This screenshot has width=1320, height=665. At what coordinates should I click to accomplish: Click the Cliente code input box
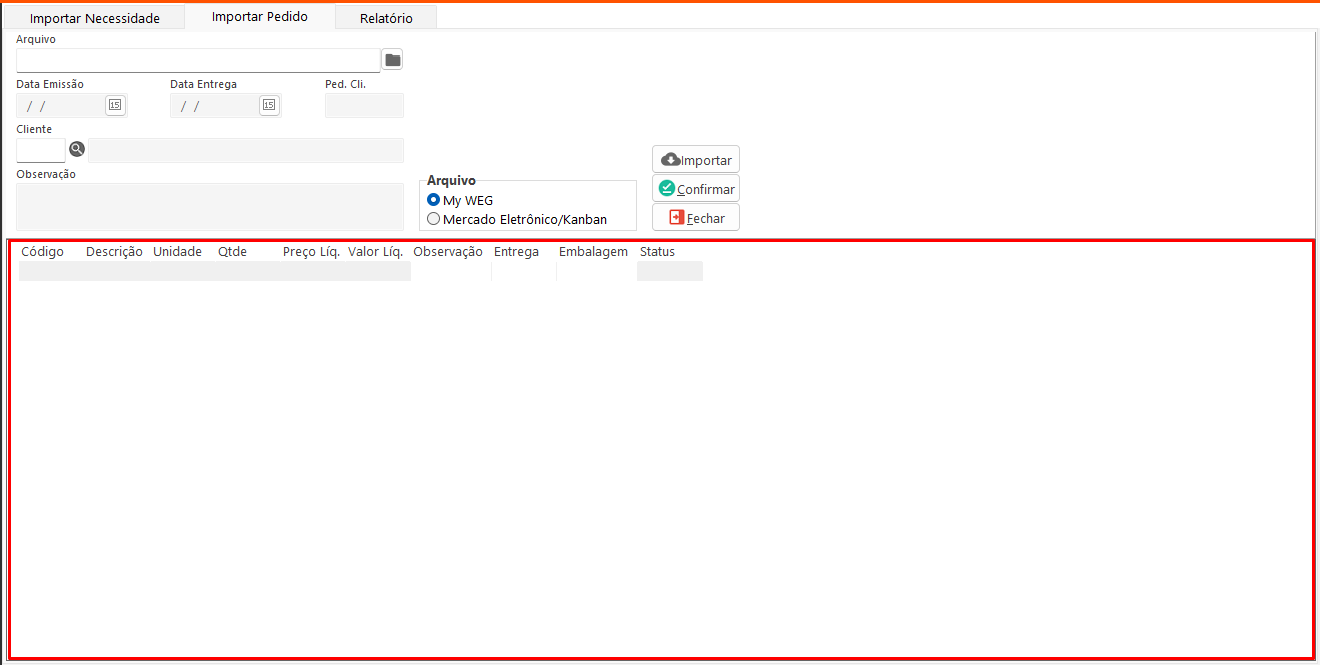pyautogui.click(x=41, y=150)
